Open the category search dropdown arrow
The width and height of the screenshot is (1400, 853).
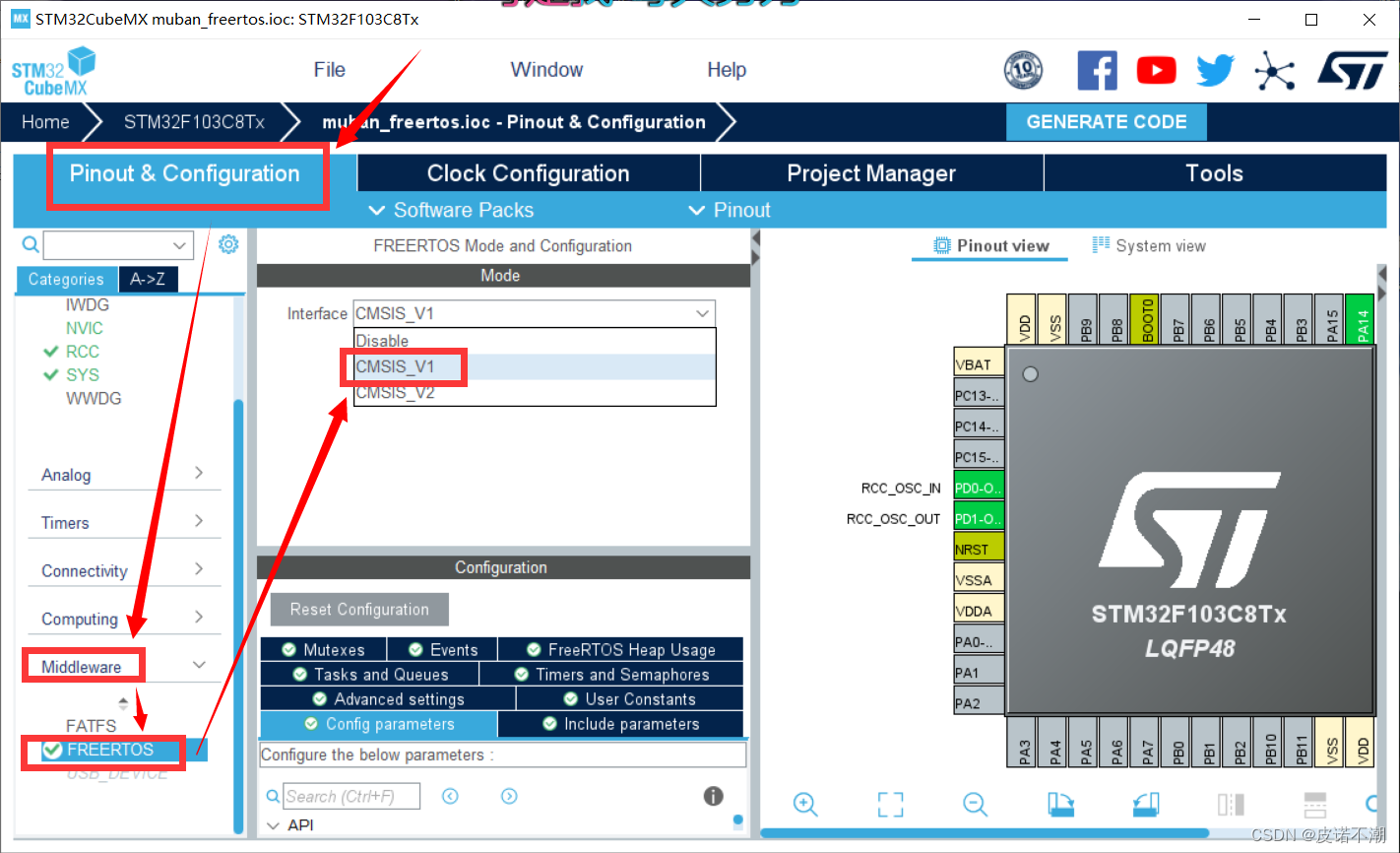[179, 244]
